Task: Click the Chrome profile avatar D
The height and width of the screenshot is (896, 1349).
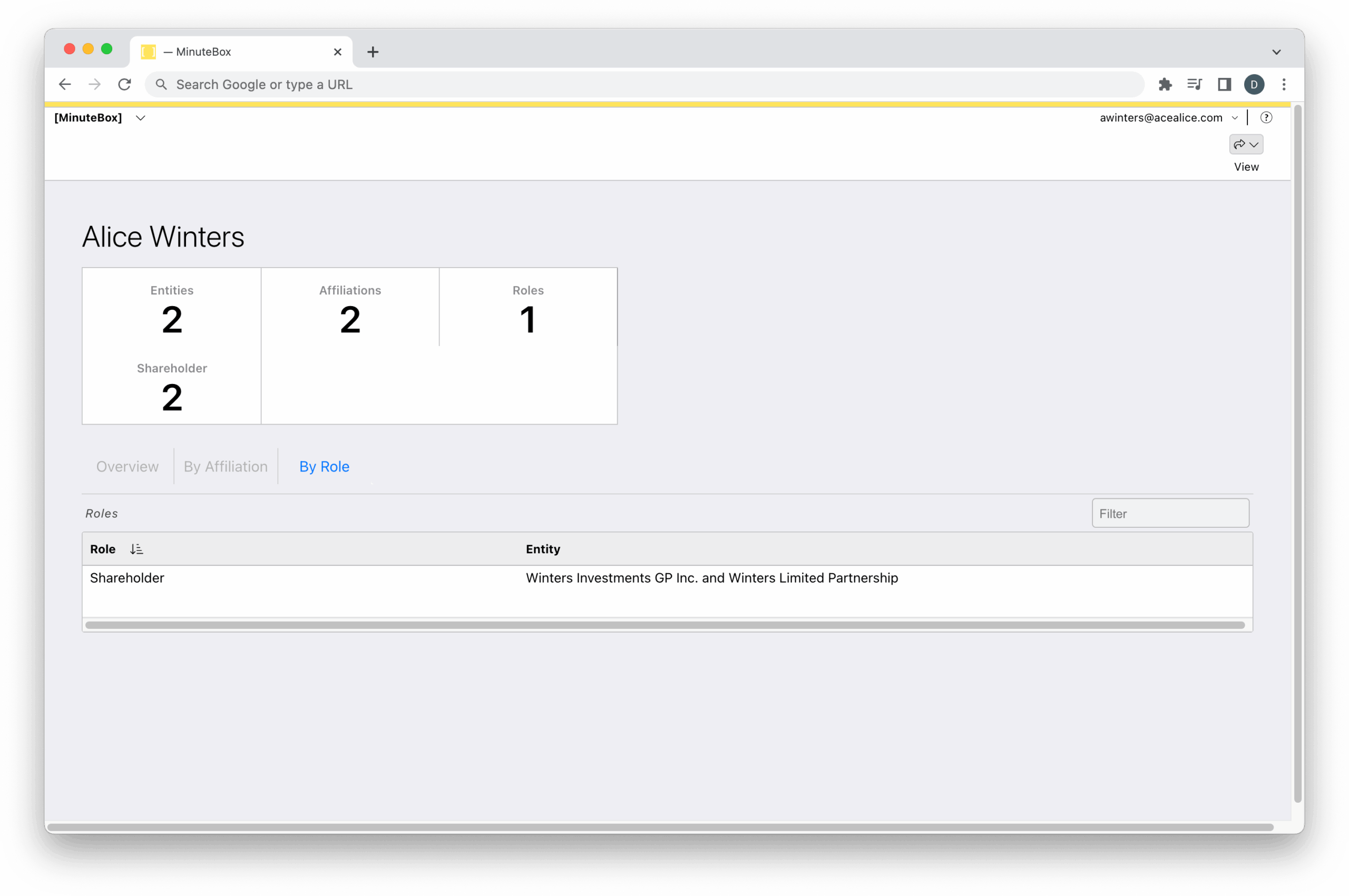Action: point(1254,85)
